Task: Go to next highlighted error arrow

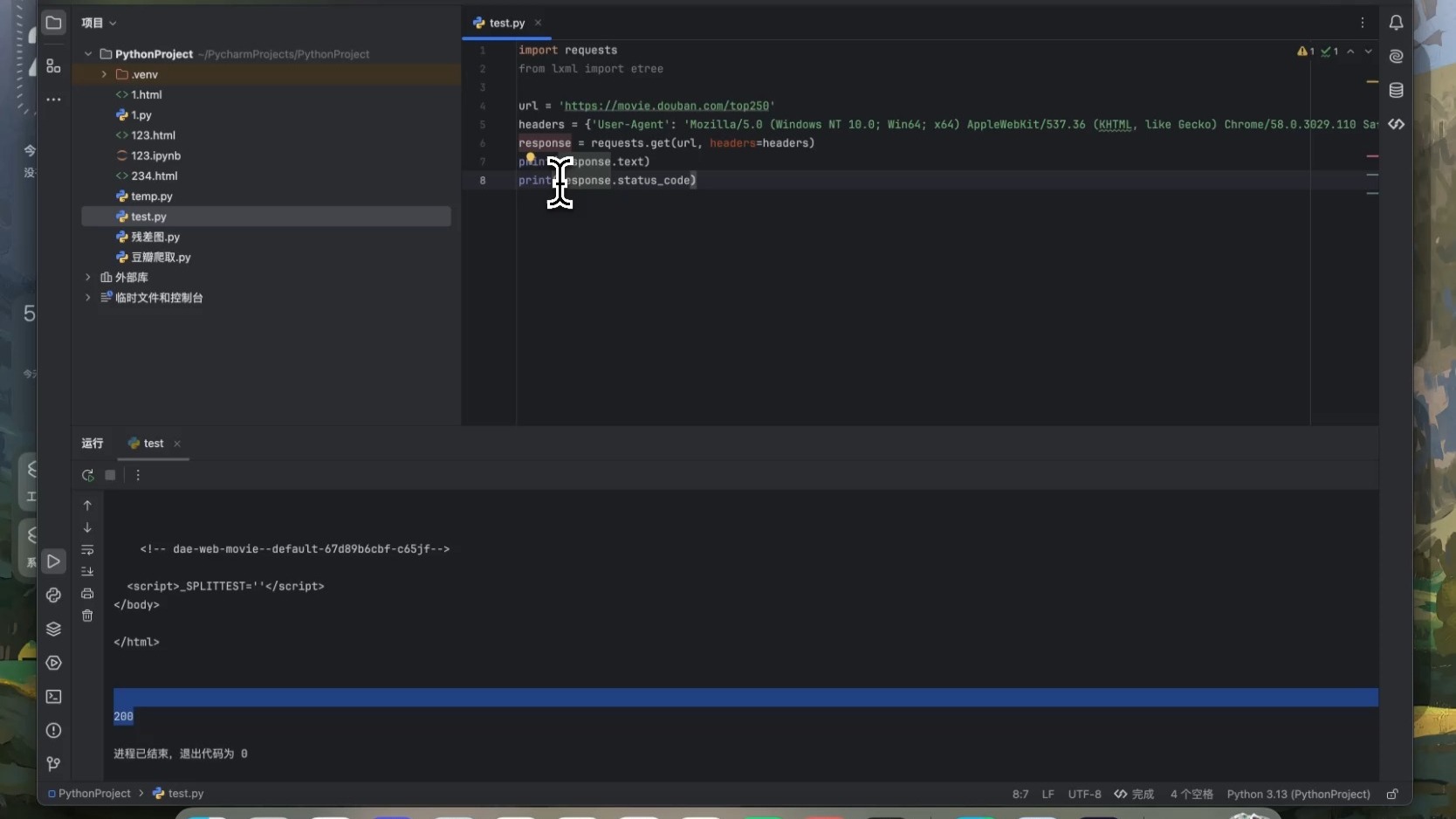Action: click(1368, 52)
